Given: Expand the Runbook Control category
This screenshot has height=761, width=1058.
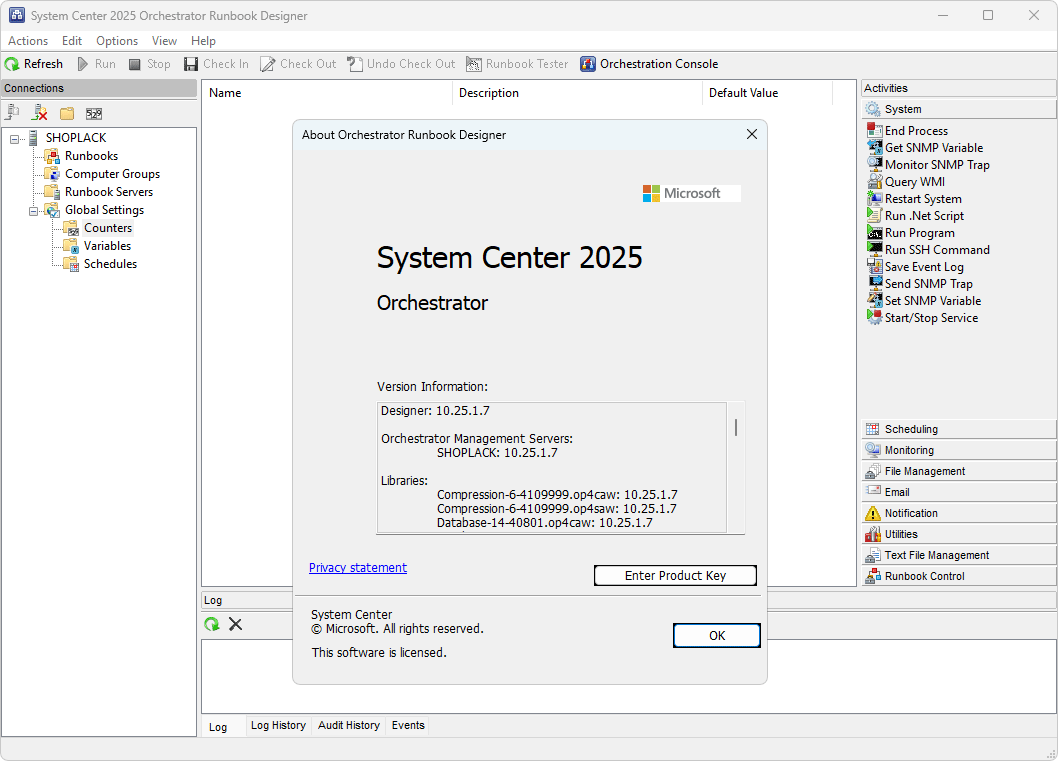Looking at the screenshot, I should pyautogui.click(x=959, y=575).
